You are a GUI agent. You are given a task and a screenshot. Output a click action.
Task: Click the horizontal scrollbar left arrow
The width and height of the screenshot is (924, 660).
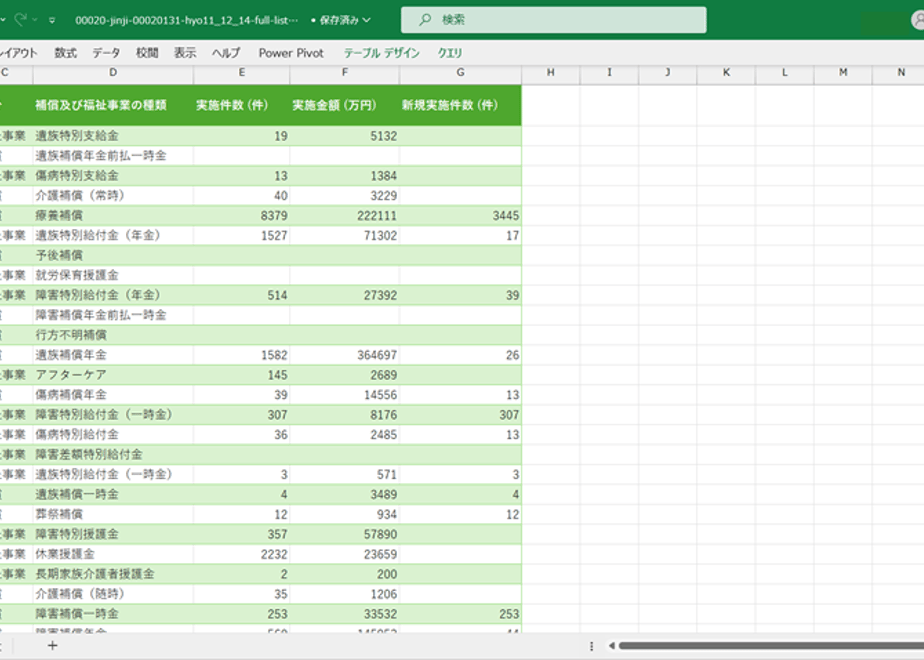point(612,646)
